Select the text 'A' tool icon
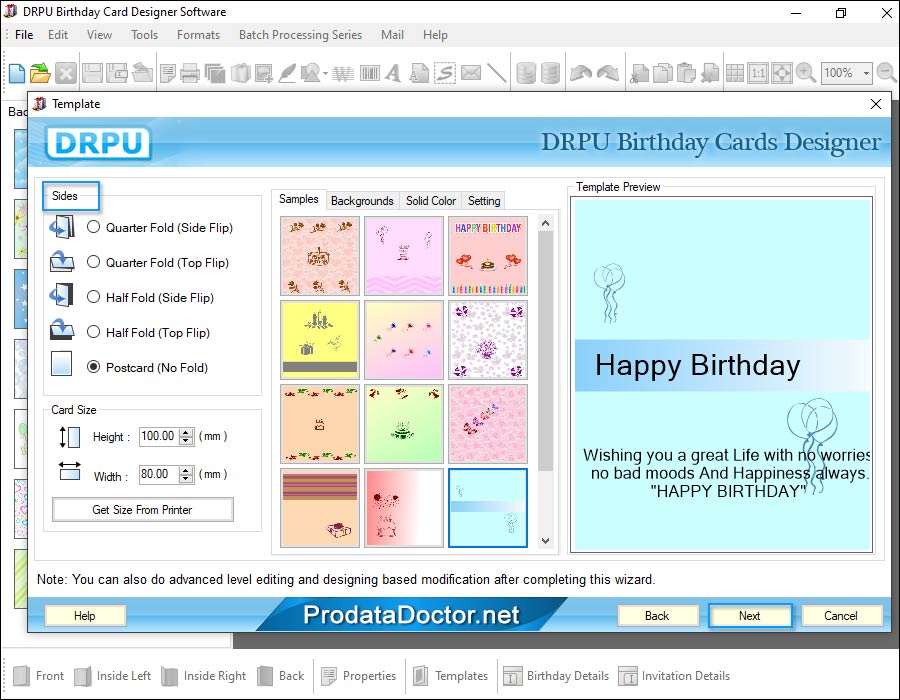900x700 pixels. click(x=393, y=73)
